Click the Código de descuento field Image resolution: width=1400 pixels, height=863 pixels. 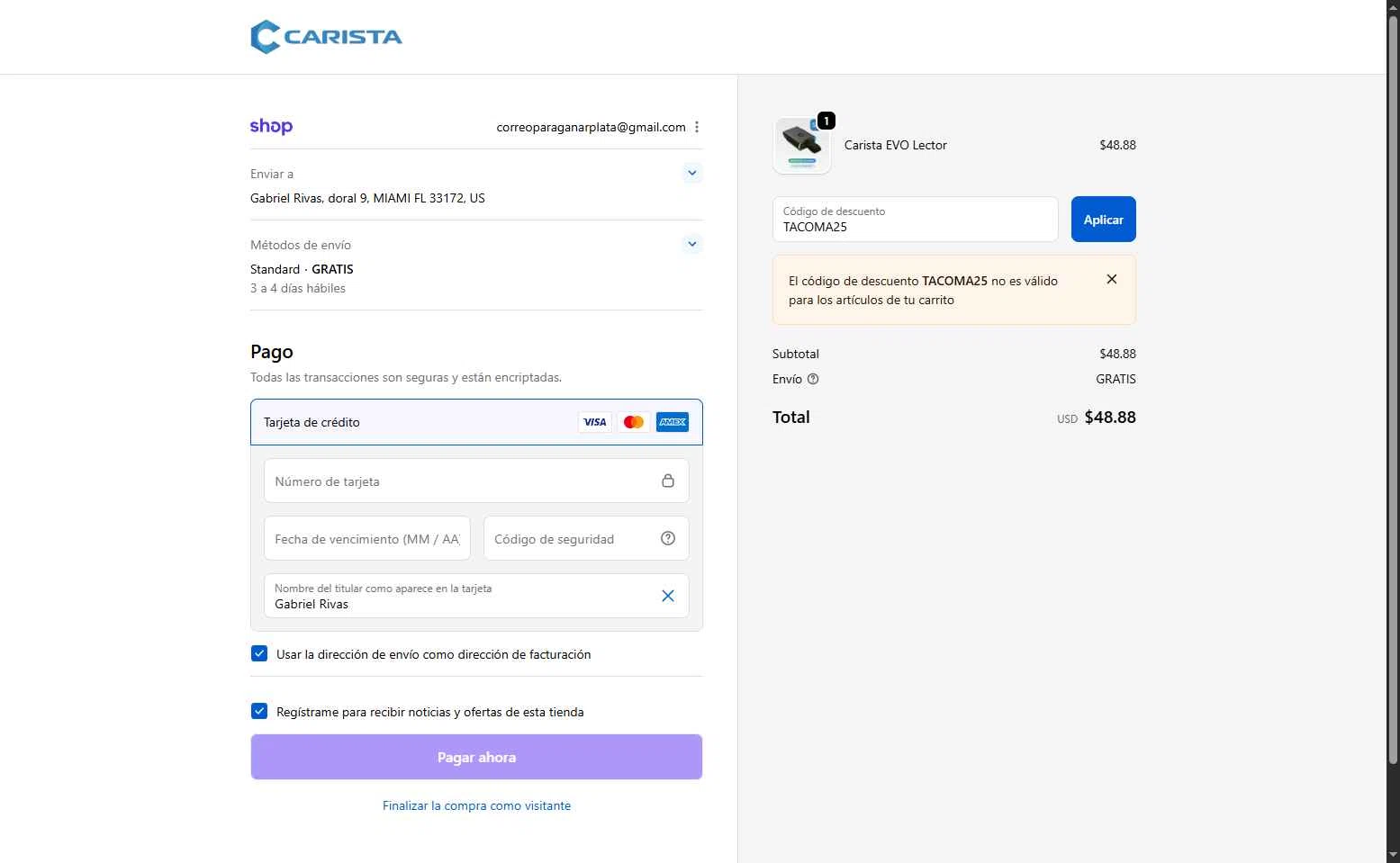[x=916, y=220]
